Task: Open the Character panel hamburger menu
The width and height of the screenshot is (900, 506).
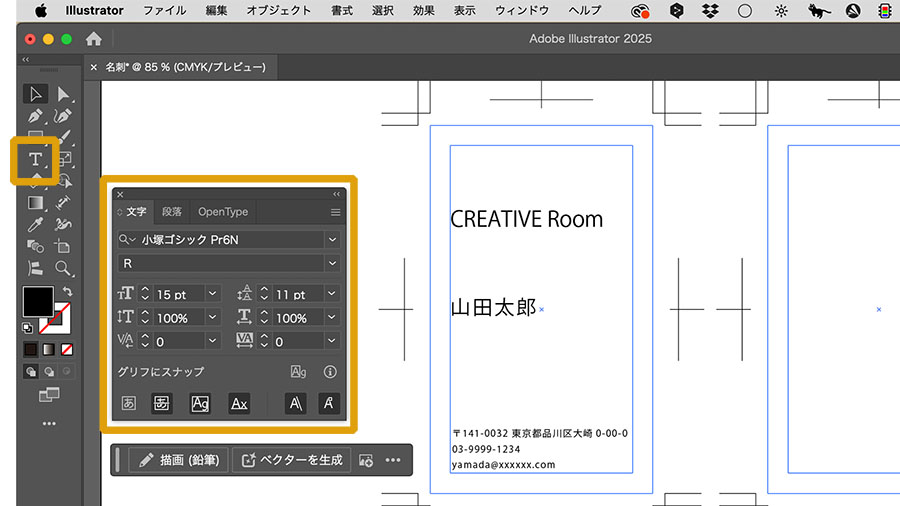Action: pyautogui.click(x=336, y=212)
